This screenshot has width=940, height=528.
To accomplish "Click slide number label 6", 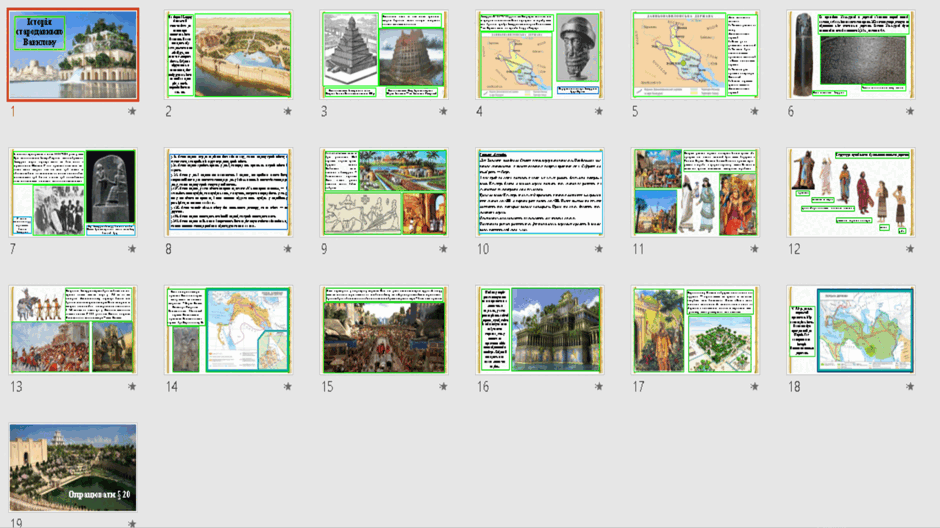I will (791, 111).
